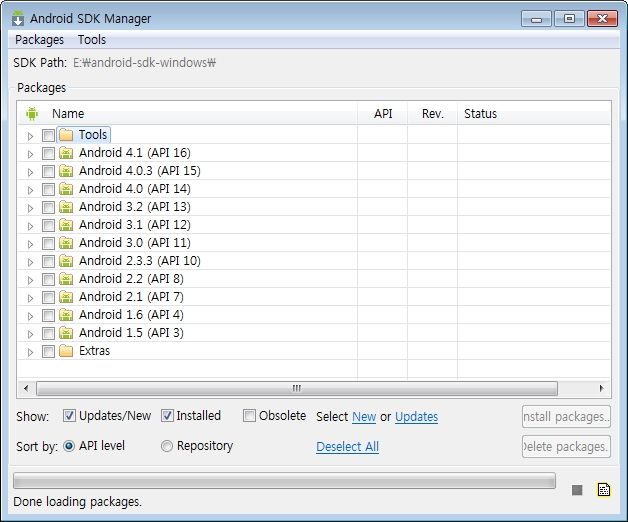Uncheck the Installed filter checkbox
Image resolution: width=628 pixels, height=522 pixels.
pos(167,416)
